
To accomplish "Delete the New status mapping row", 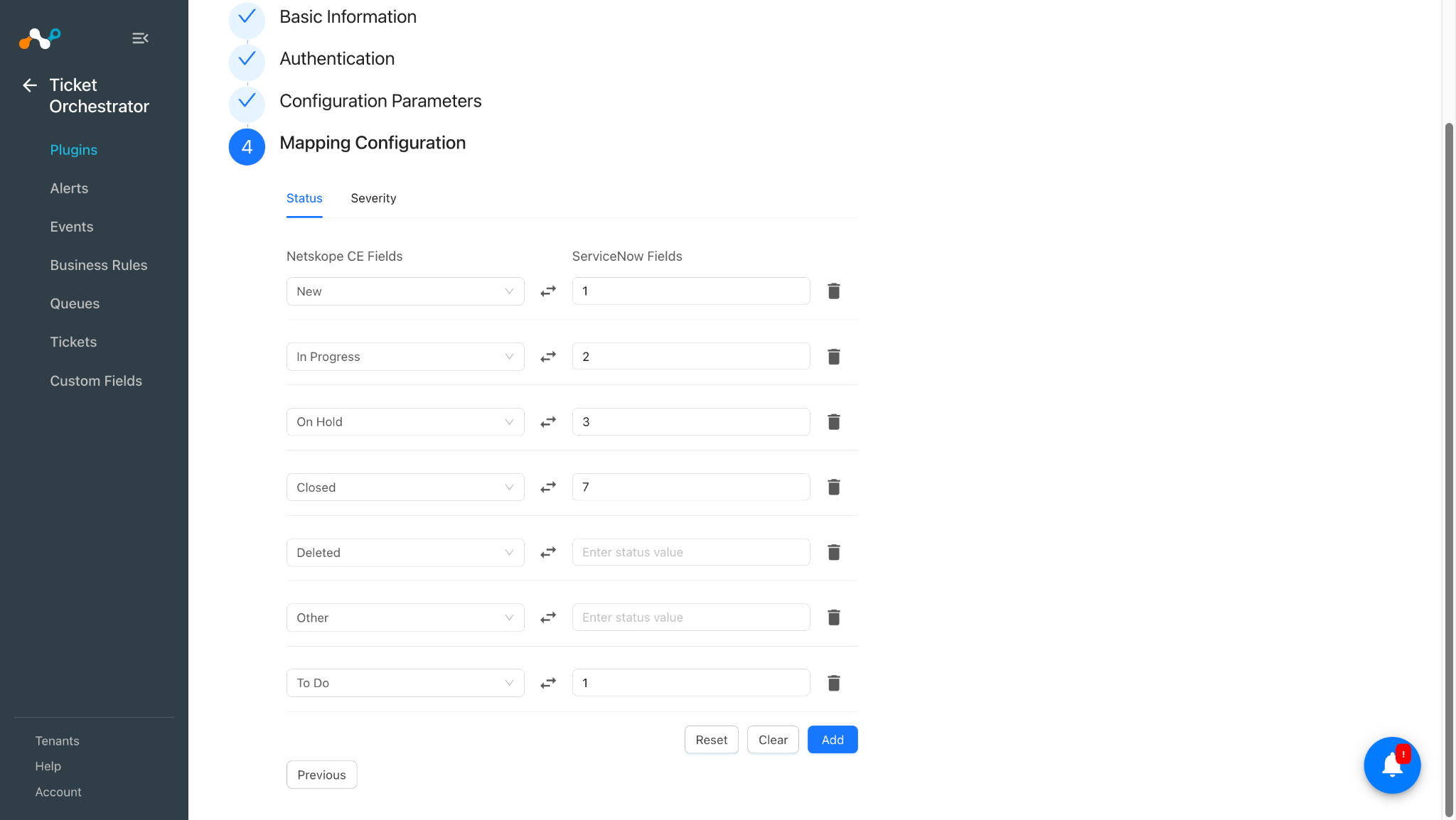I will coord(834,291).
